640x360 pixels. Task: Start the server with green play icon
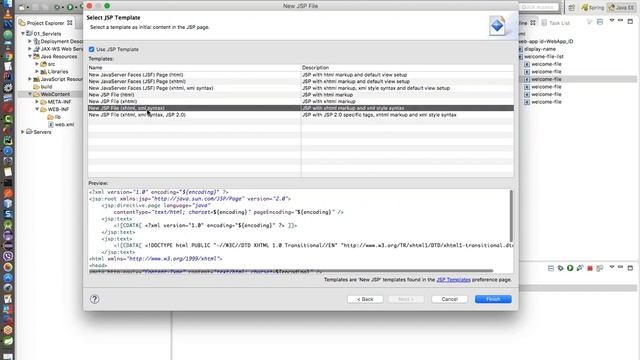pyautogui.click(x=570, y=268)
